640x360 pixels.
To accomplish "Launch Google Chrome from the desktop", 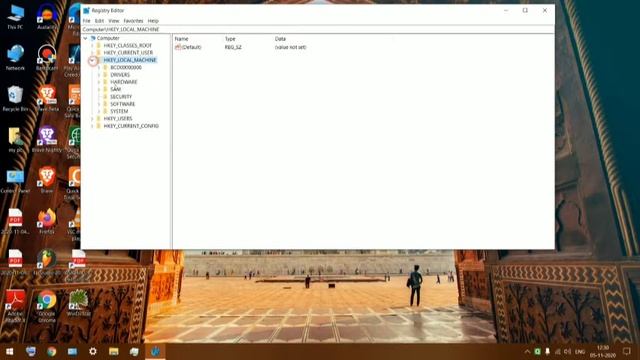I will pyautogui.click(x=47, y=306).
